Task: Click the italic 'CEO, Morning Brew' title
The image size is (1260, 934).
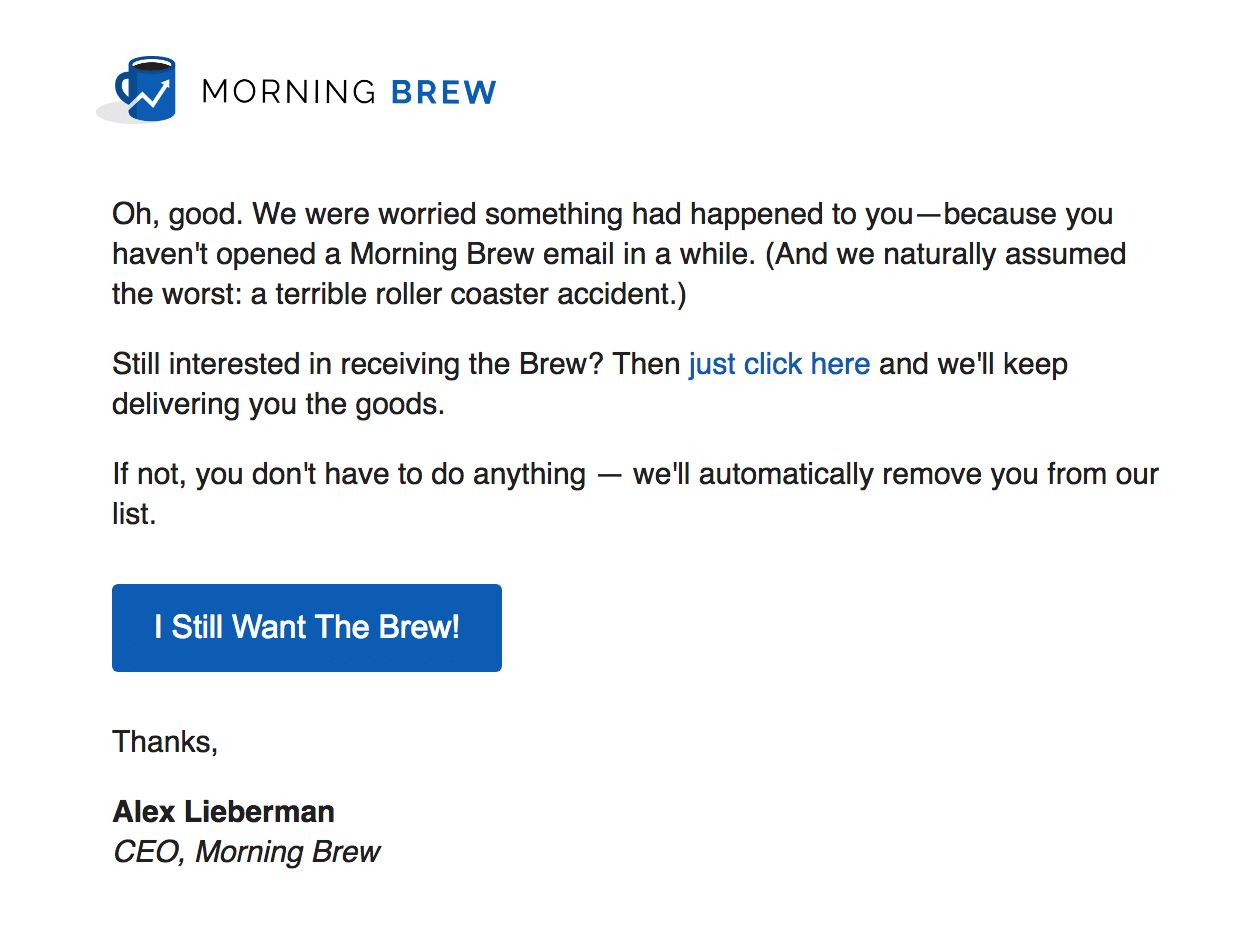Action: click(x=246, y=852)
